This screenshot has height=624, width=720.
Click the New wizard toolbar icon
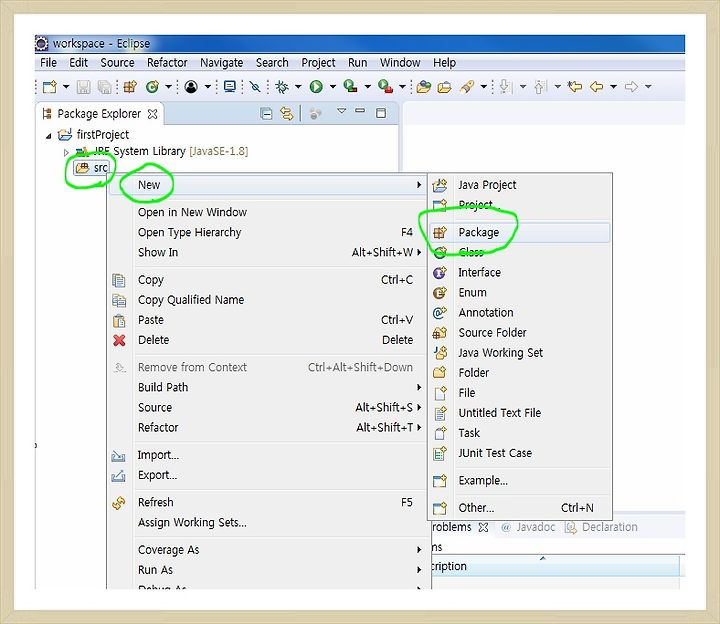click(50, 87)
